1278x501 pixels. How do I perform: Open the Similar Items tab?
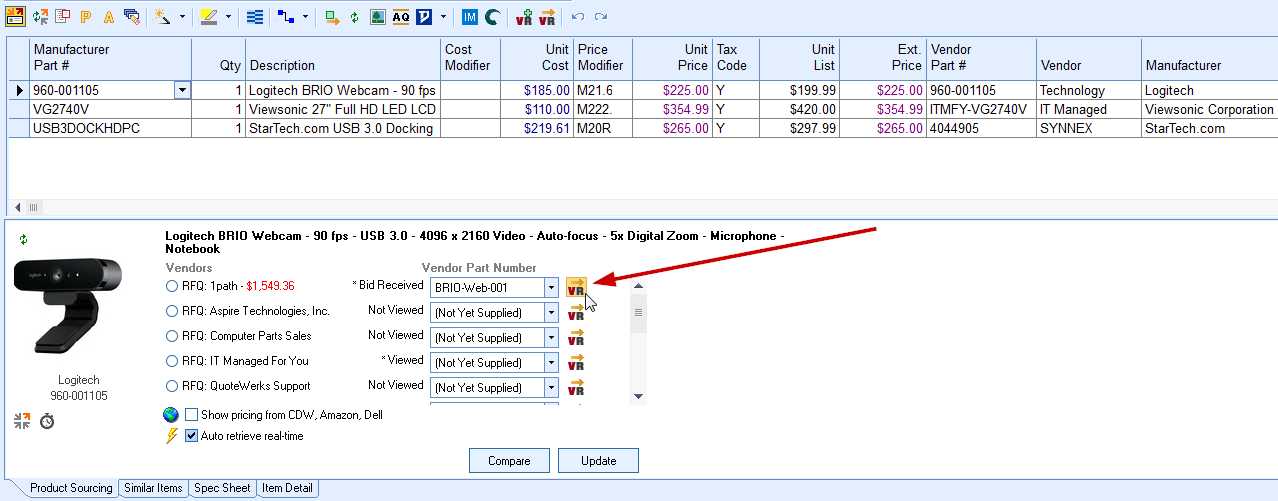coord(153,489)
